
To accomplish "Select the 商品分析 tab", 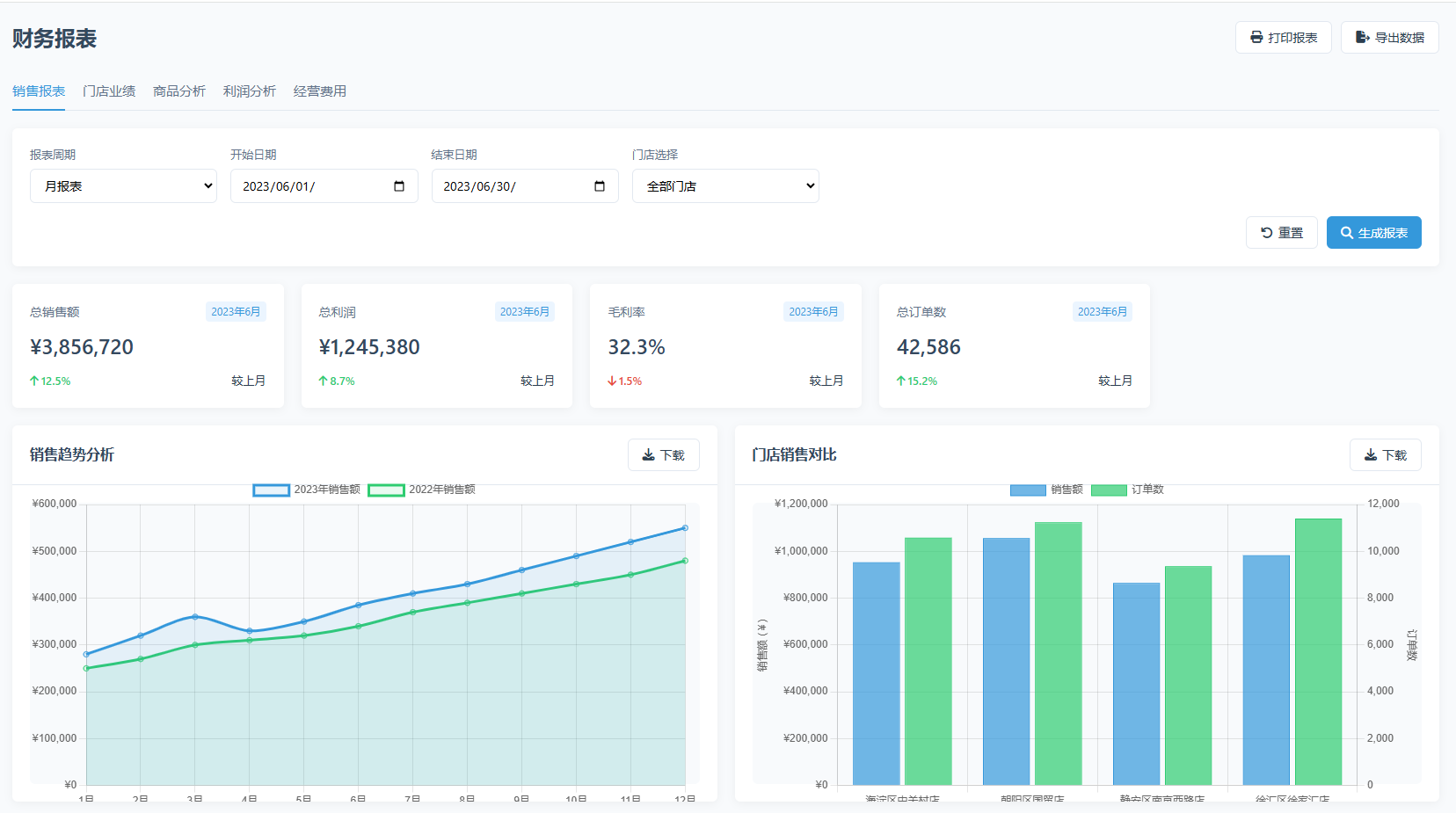I will [x=179, y=91].
